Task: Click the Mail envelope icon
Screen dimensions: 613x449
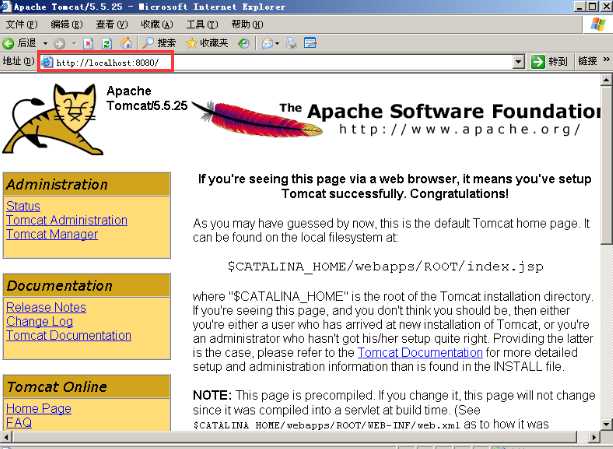Action: pos(268,43)
